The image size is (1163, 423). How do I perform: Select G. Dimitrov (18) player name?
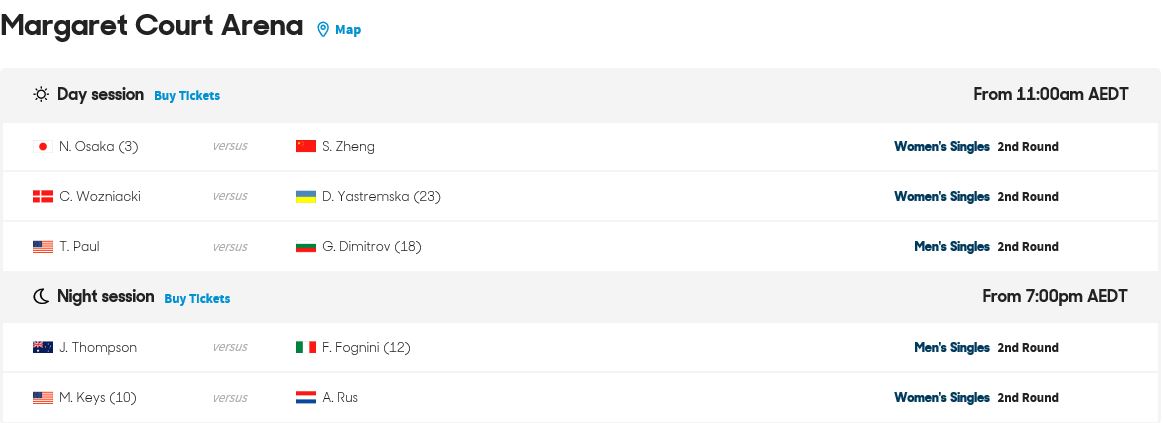pyautogui.click(x=372, y=246)
